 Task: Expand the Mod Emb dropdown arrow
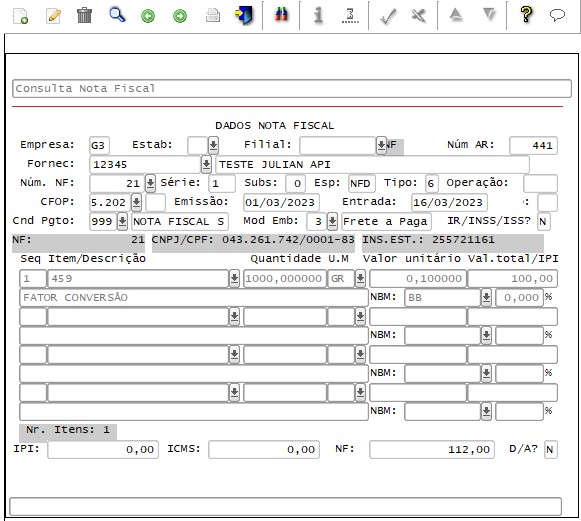click(332, 221)
